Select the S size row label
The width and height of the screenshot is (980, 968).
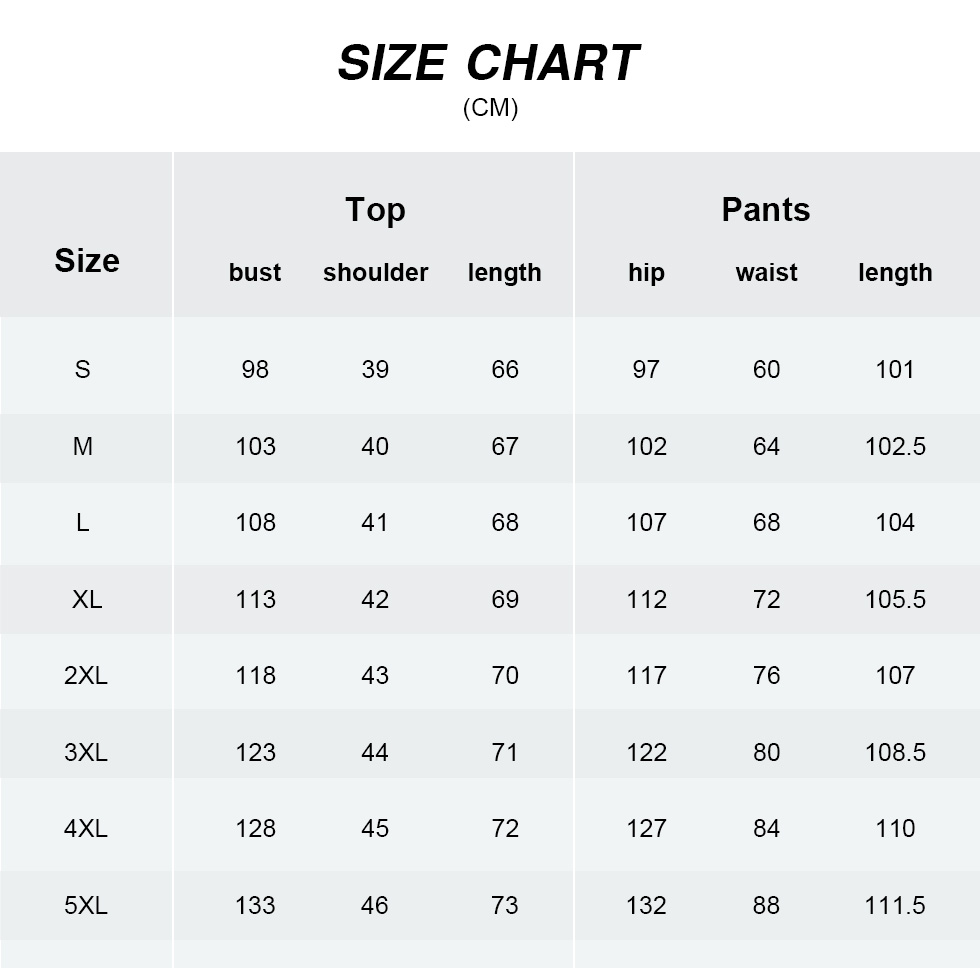tap(83, 369)
